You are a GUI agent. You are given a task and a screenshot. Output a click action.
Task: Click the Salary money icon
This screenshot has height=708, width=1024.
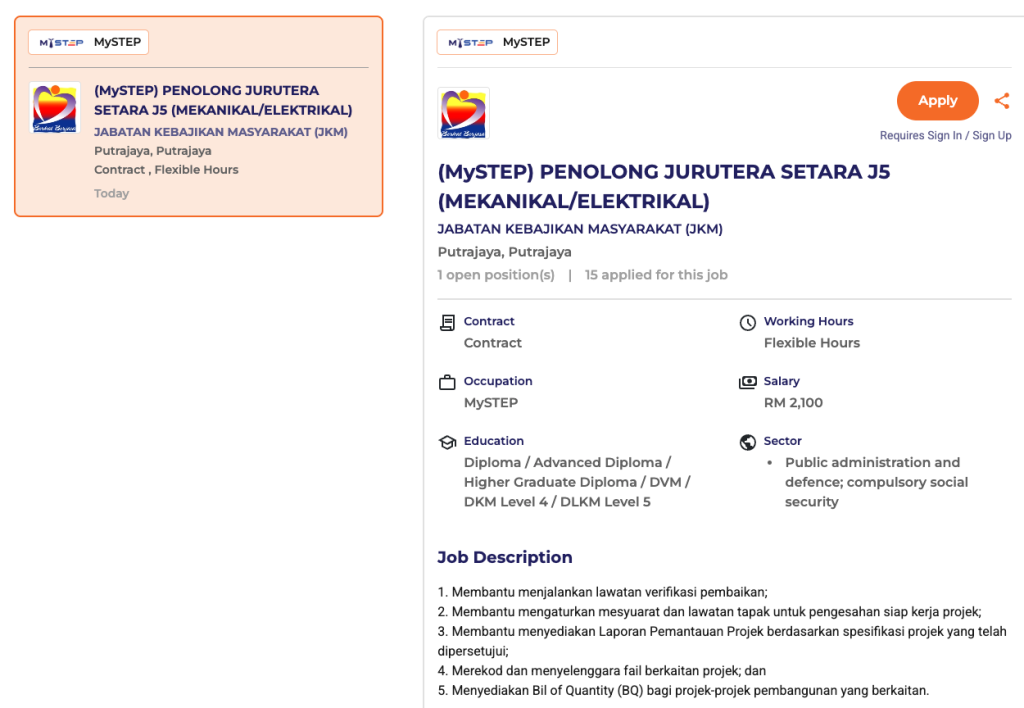coord(747,382)
